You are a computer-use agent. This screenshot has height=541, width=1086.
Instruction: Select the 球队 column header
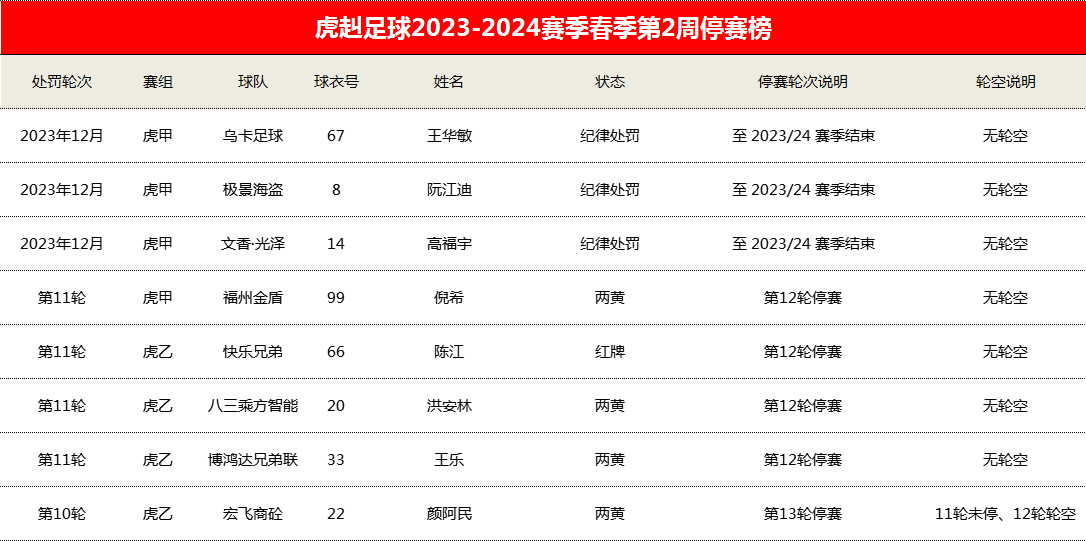(253, 82)
